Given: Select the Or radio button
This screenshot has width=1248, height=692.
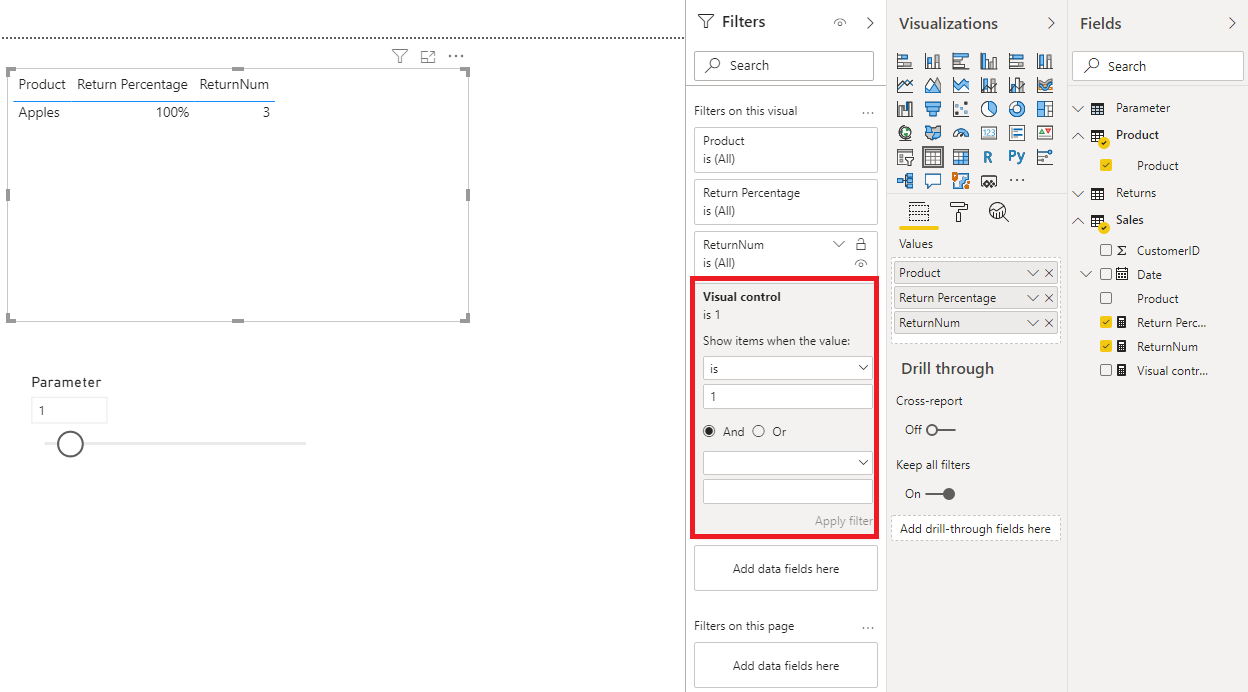Looking at the screenshot, I should [x=759, y=432].
